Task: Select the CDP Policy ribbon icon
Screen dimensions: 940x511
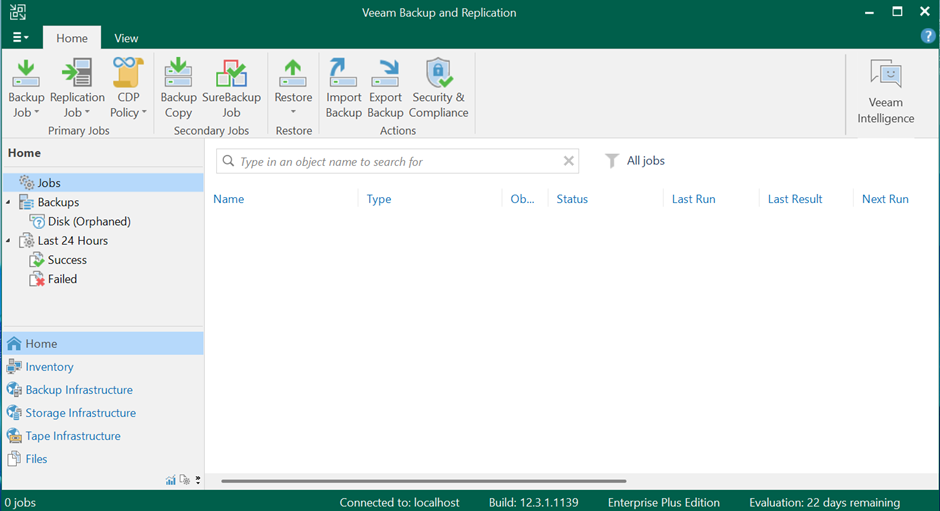Action: pos(128,73)
